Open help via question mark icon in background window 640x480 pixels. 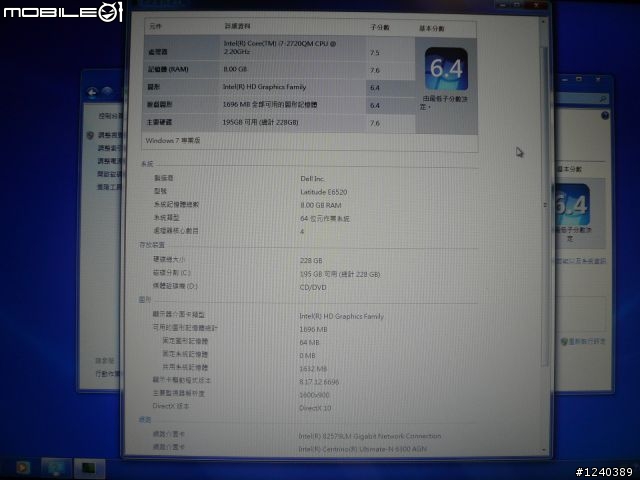604,116
